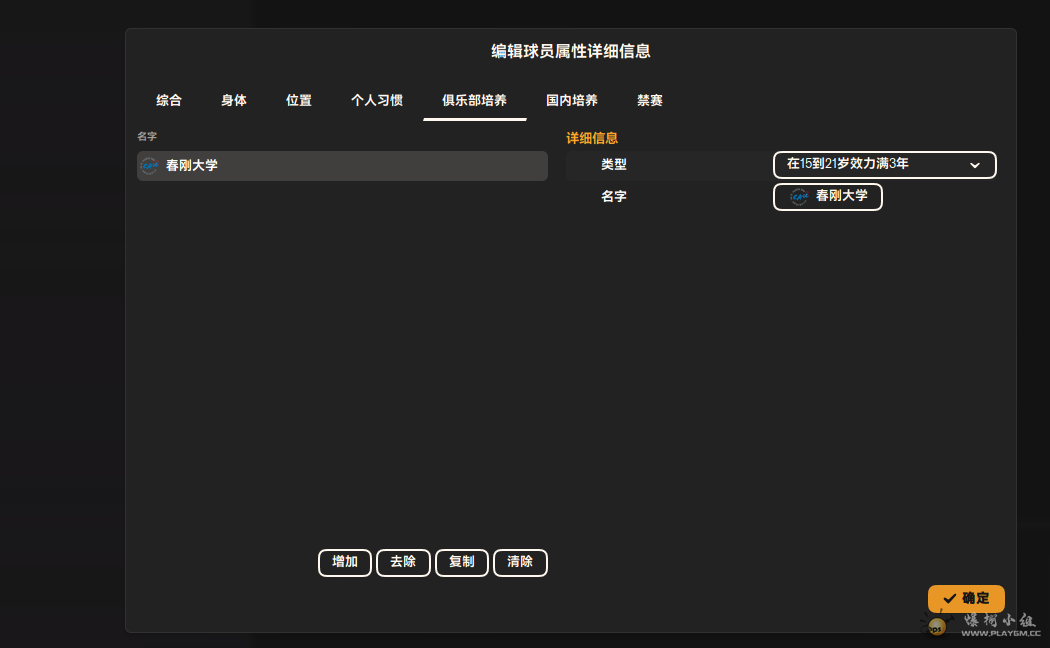Click the 去除 button
The image size is (1050, 648).
tap(403, 562)
